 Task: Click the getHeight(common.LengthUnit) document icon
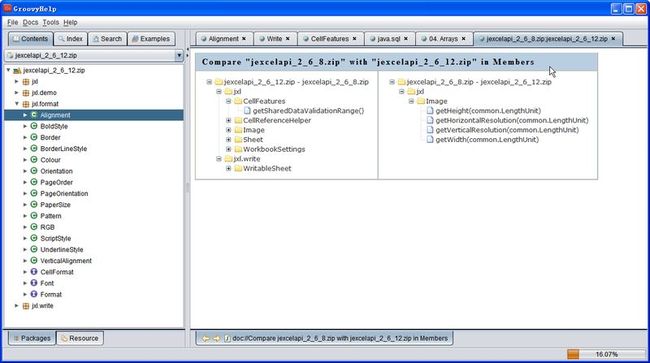click(430, 111)
